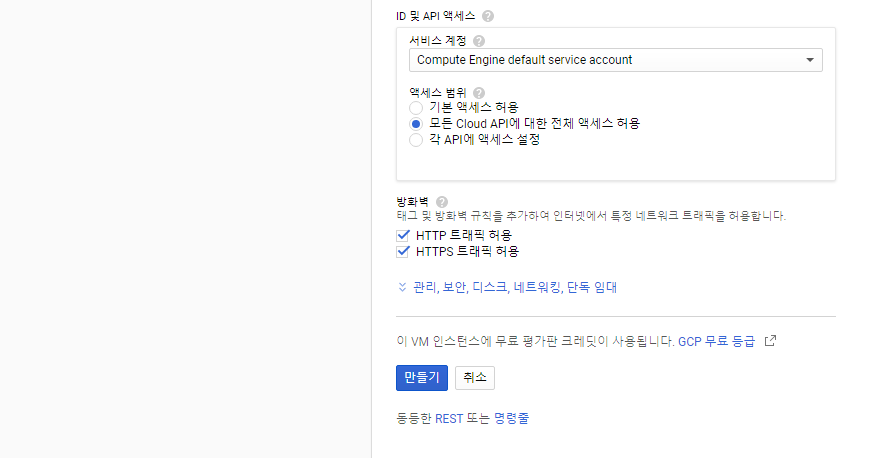Toggle the HTTPS 트래픽 허용 checkbox
This screenshot has width=896, height=458.
(x=403, y=251)
